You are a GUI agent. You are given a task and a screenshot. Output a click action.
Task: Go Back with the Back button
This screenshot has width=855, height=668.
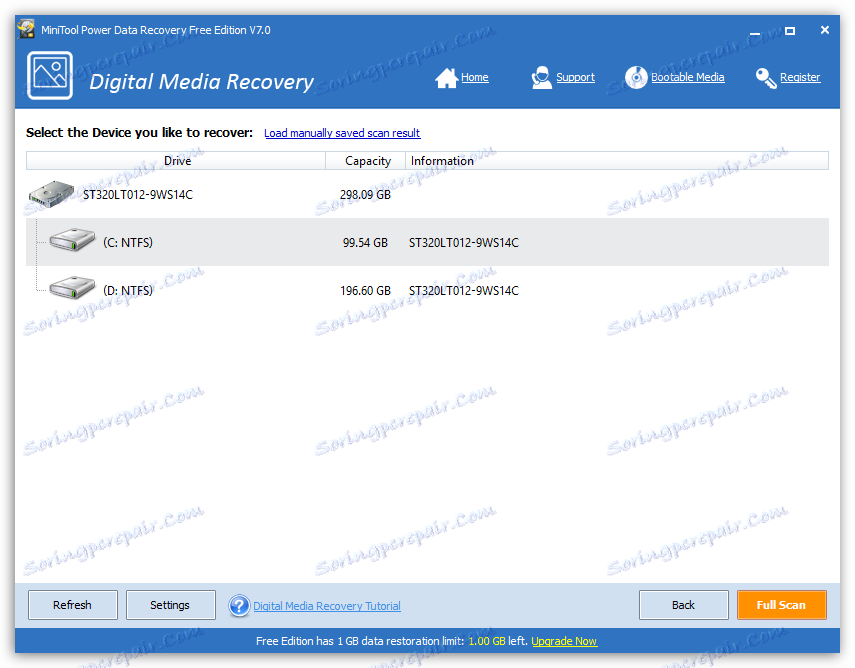tap(684, 605)
